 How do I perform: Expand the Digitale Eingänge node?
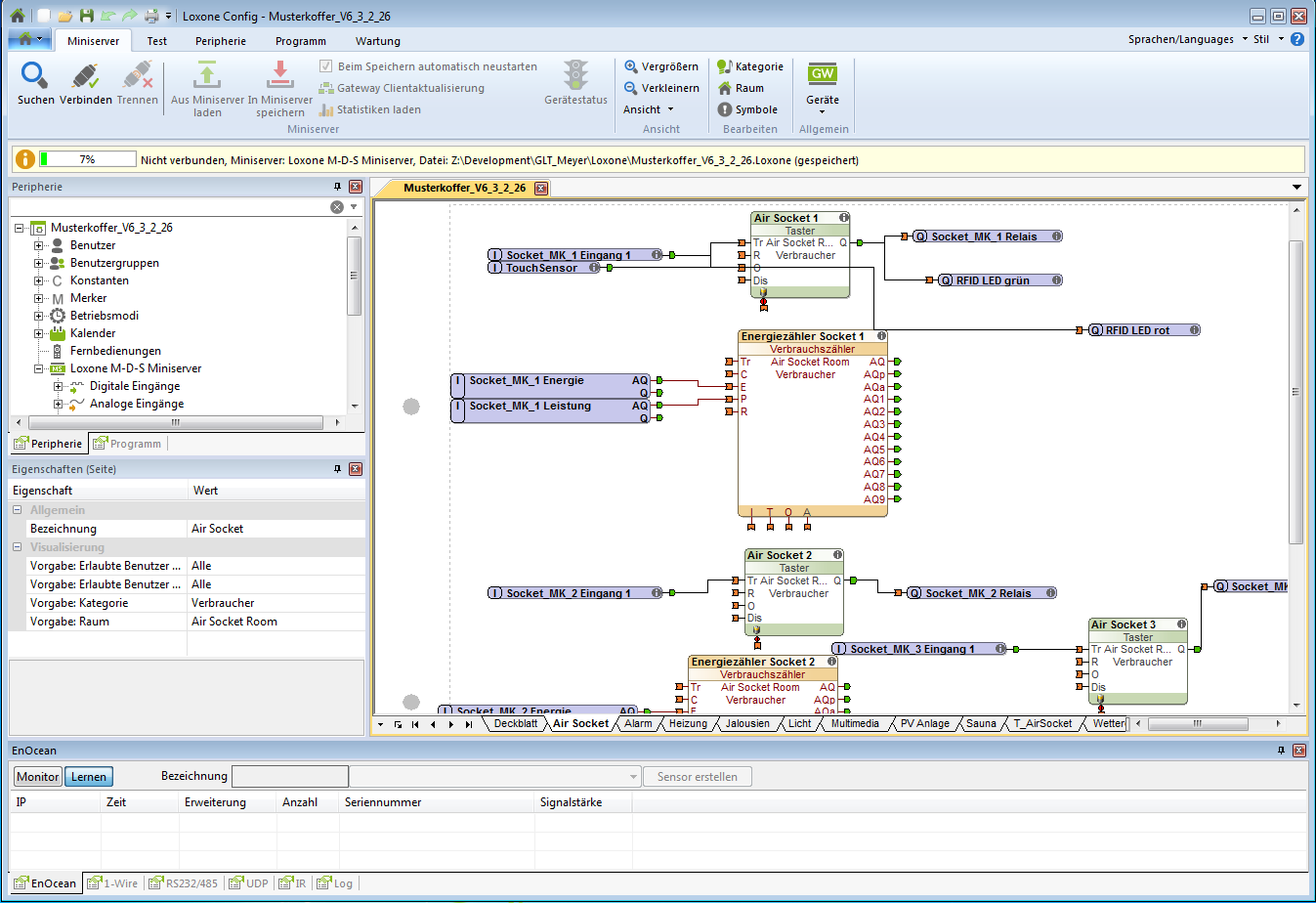coord(59,386)
